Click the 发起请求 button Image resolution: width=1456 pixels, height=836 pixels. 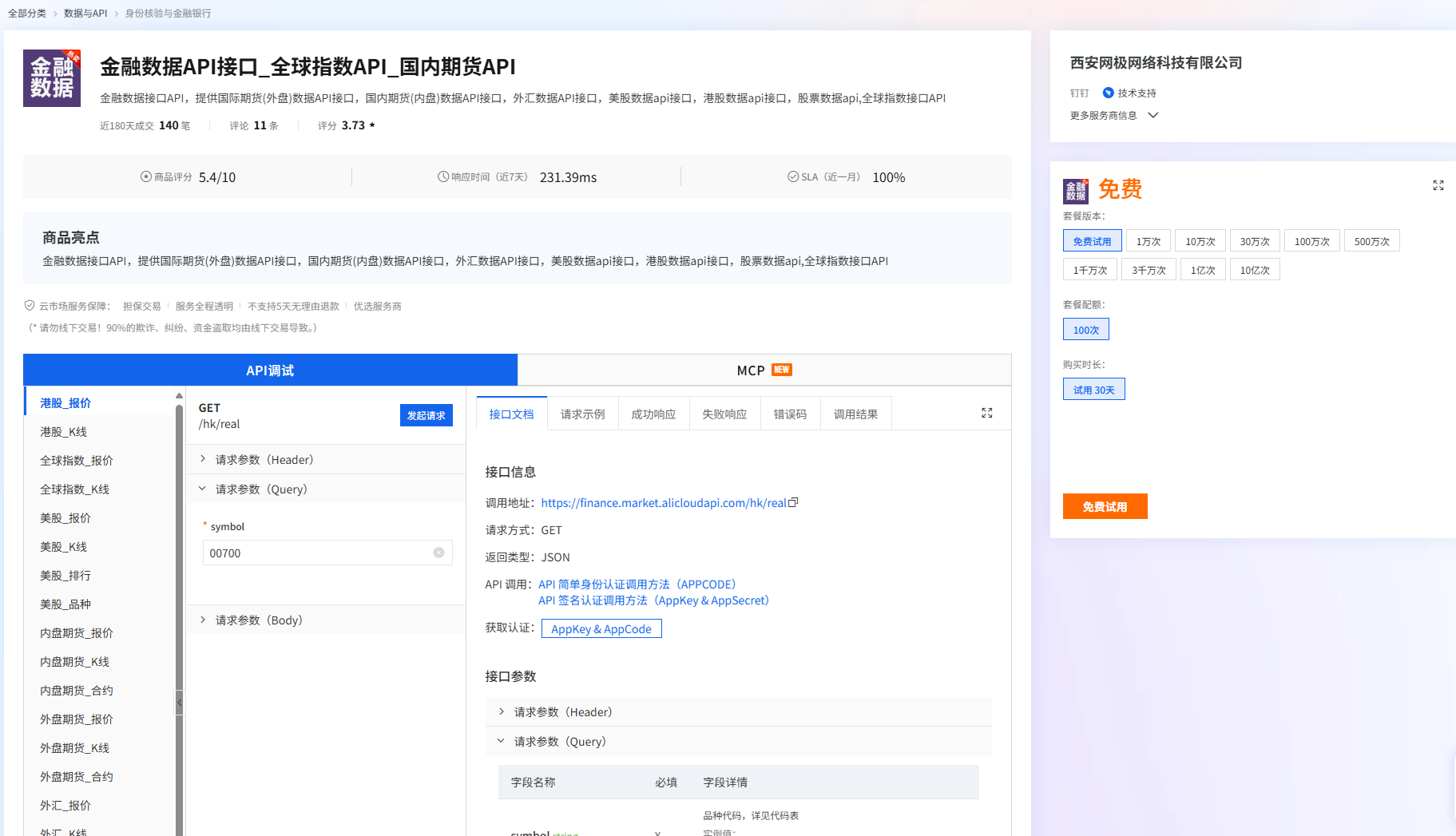tap(426, 415)
